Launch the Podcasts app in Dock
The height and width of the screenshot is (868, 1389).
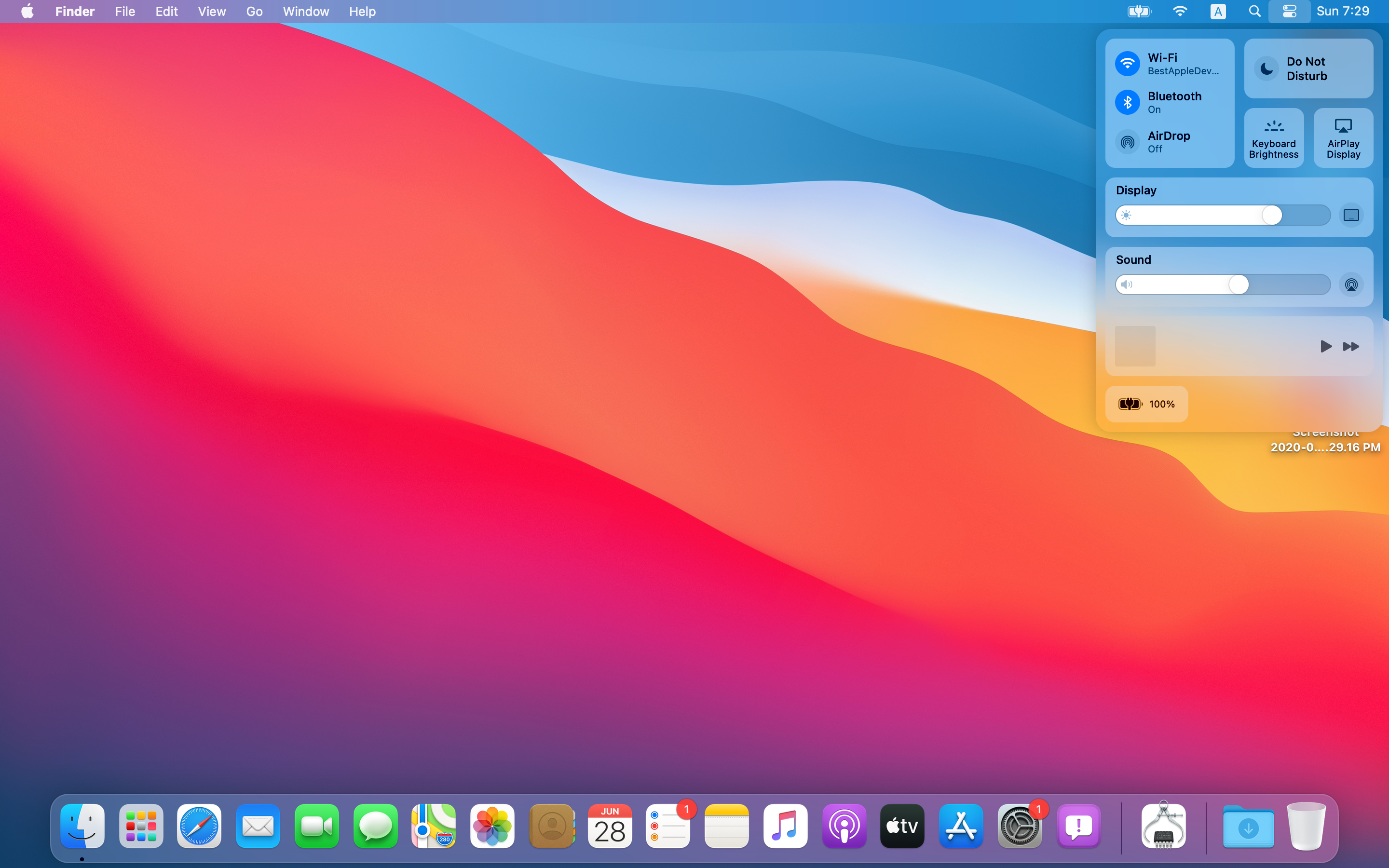coord(844,826)
